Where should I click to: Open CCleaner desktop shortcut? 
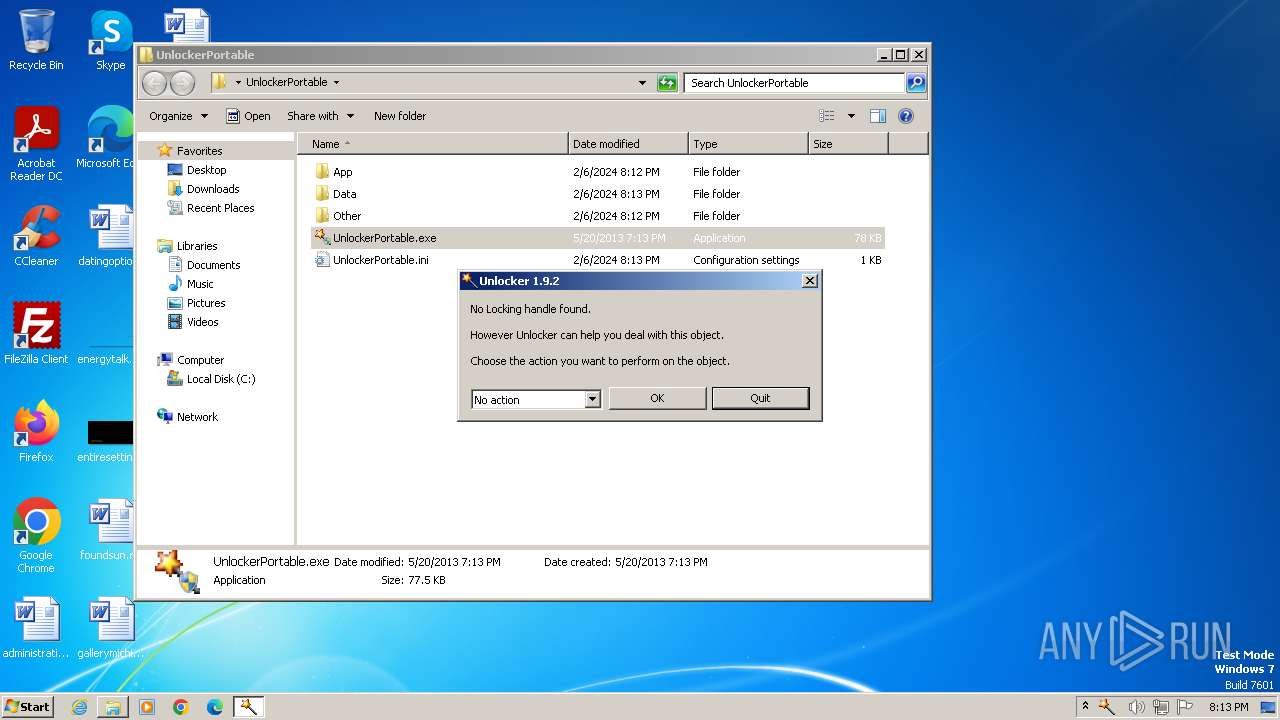[36, 236]
